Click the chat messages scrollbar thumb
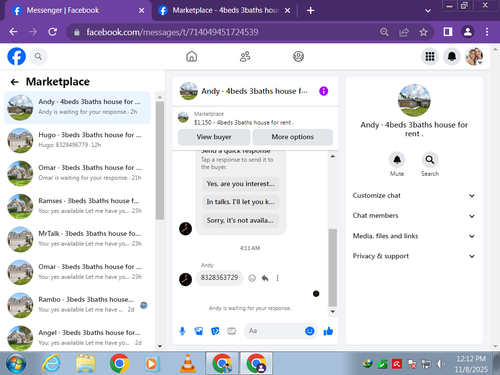Image resolution: width=500 pixels, height=375 pixels. (332, 267)
